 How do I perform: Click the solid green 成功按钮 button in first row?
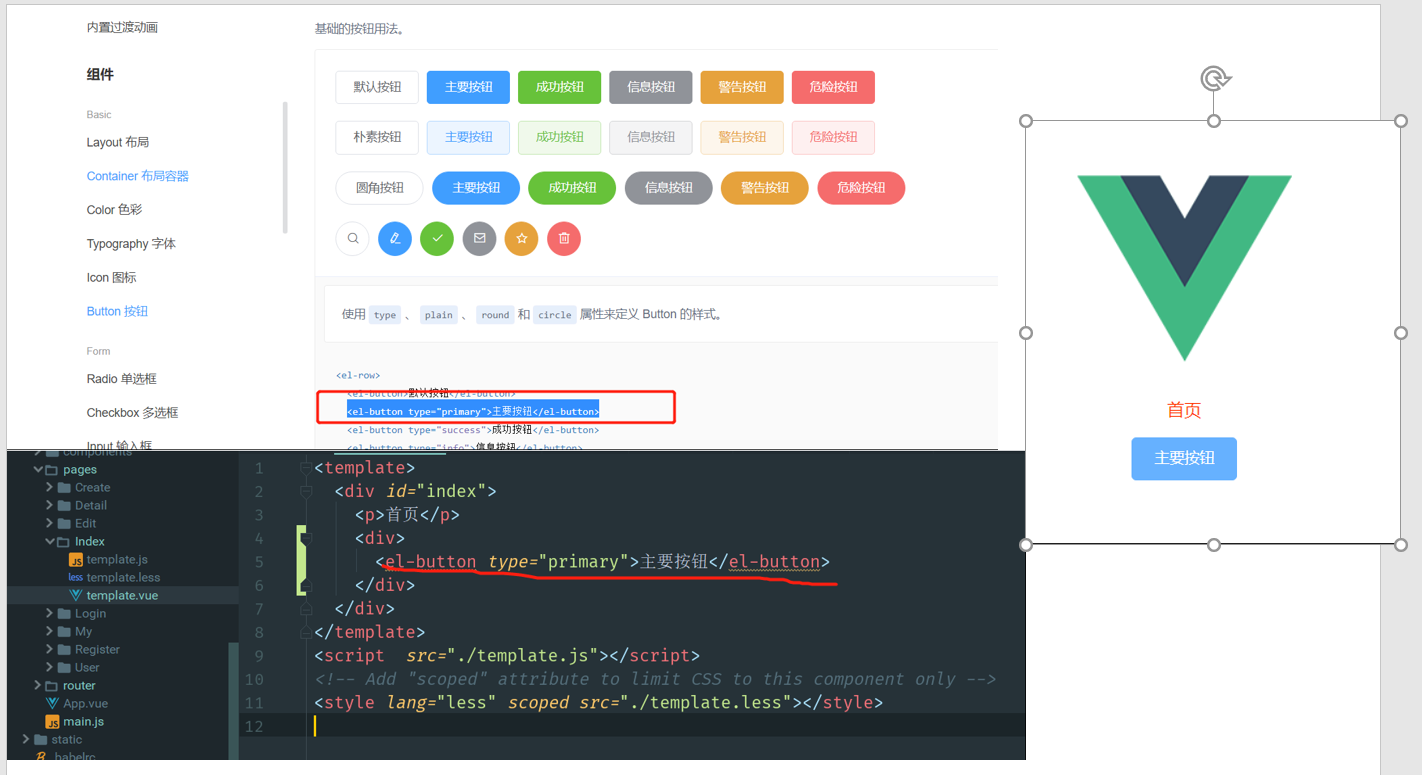(559, 87)
